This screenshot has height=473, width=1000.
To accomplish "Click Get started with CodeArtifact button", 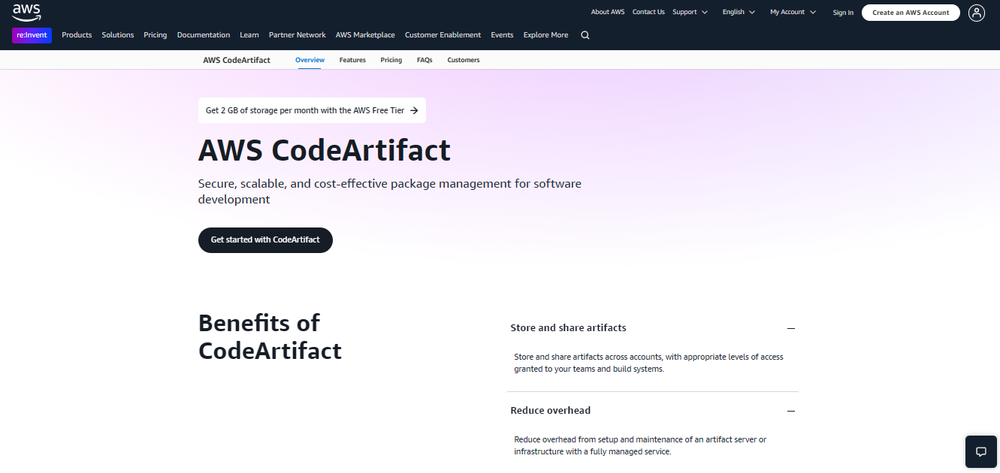I will click(x=265, y=240).
